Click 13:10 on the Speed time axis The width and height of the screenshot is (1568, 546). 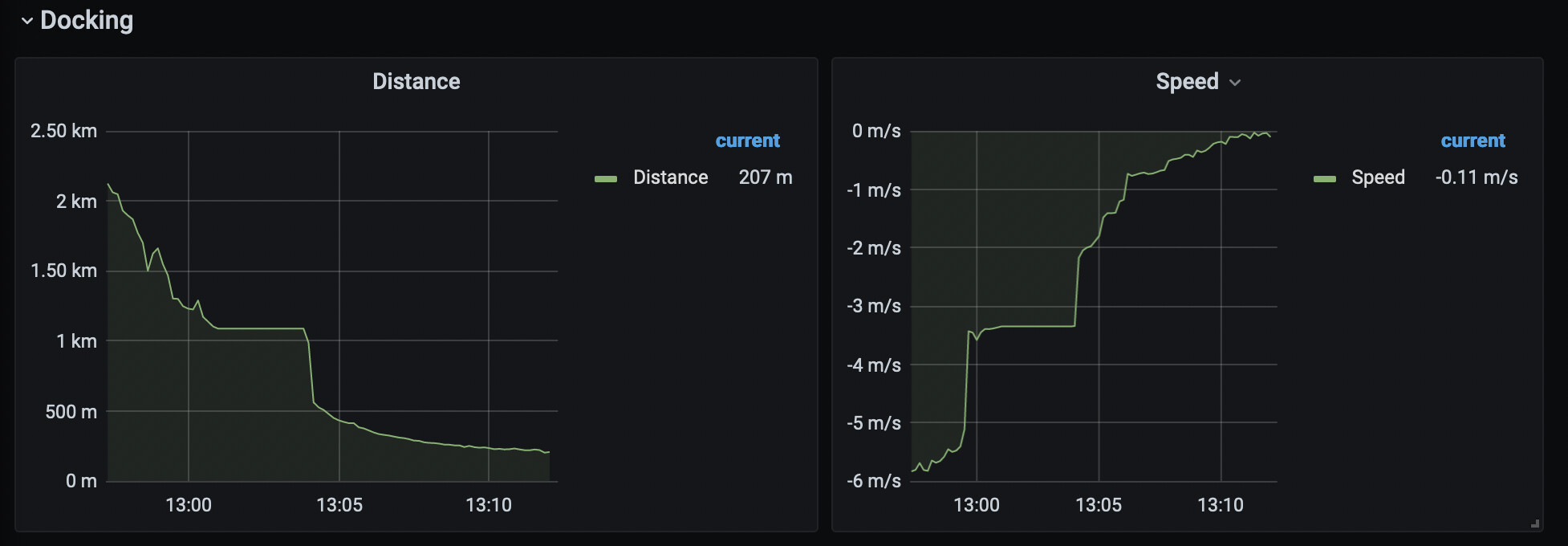tap(1220, 505)
